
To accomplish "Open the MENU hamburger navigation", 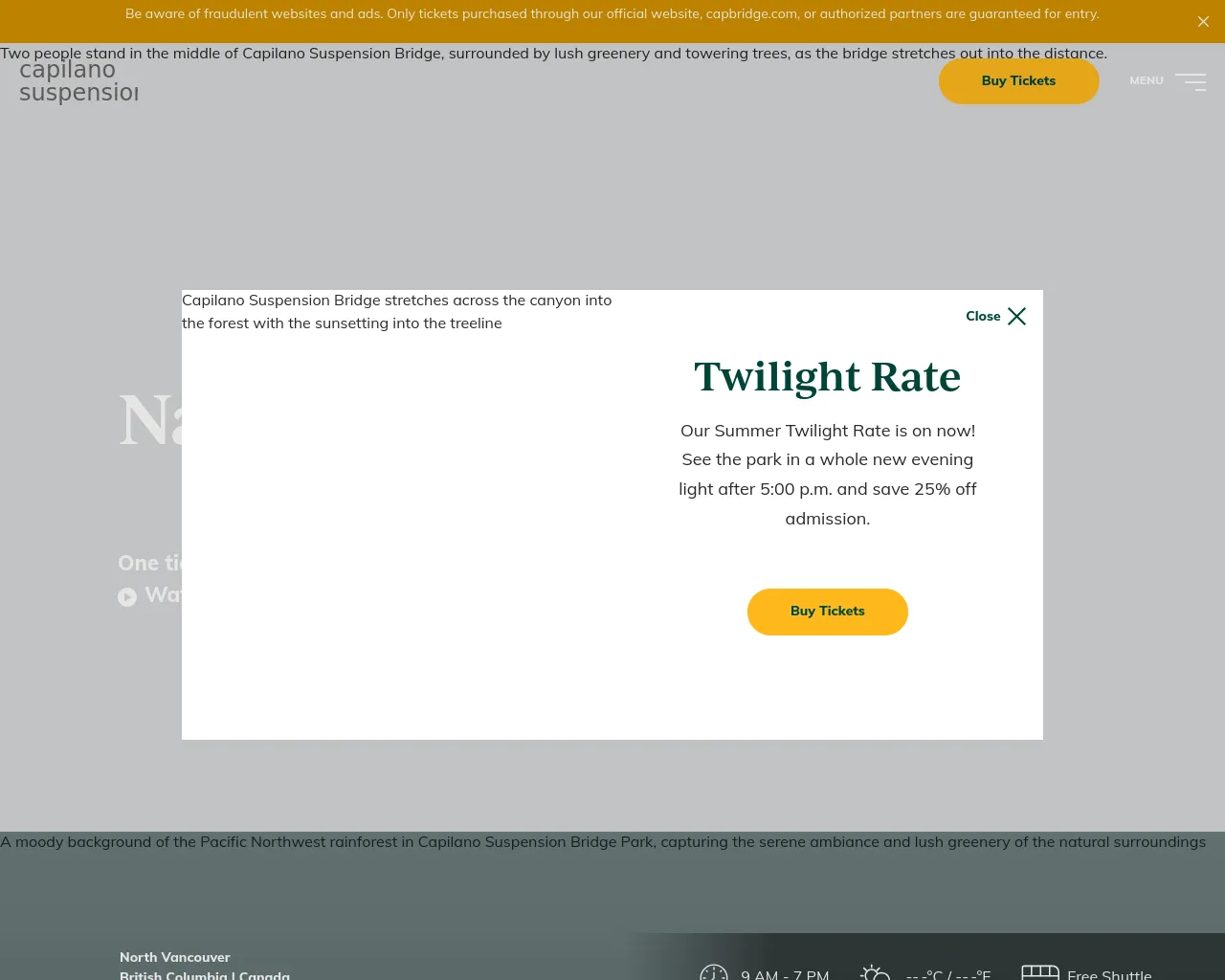I will (1168, 81).
